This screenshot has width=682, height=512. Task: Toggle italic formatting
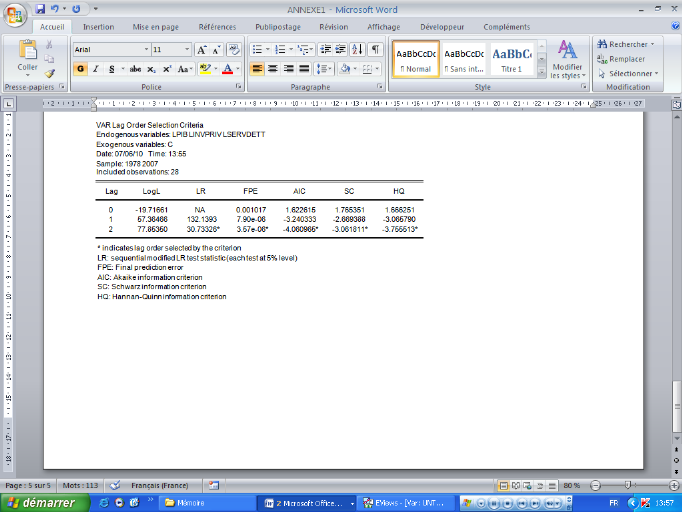pos(96,69)
